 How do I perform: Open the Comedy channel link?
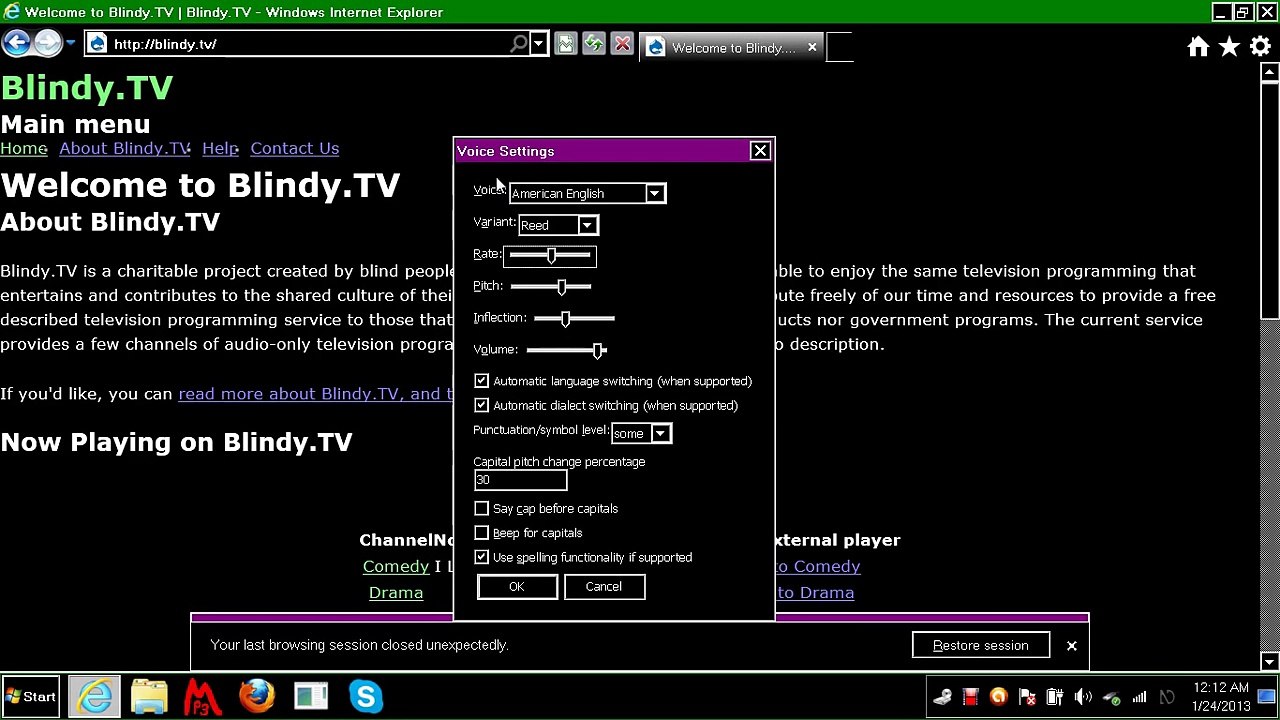click(x=396, y=566)
